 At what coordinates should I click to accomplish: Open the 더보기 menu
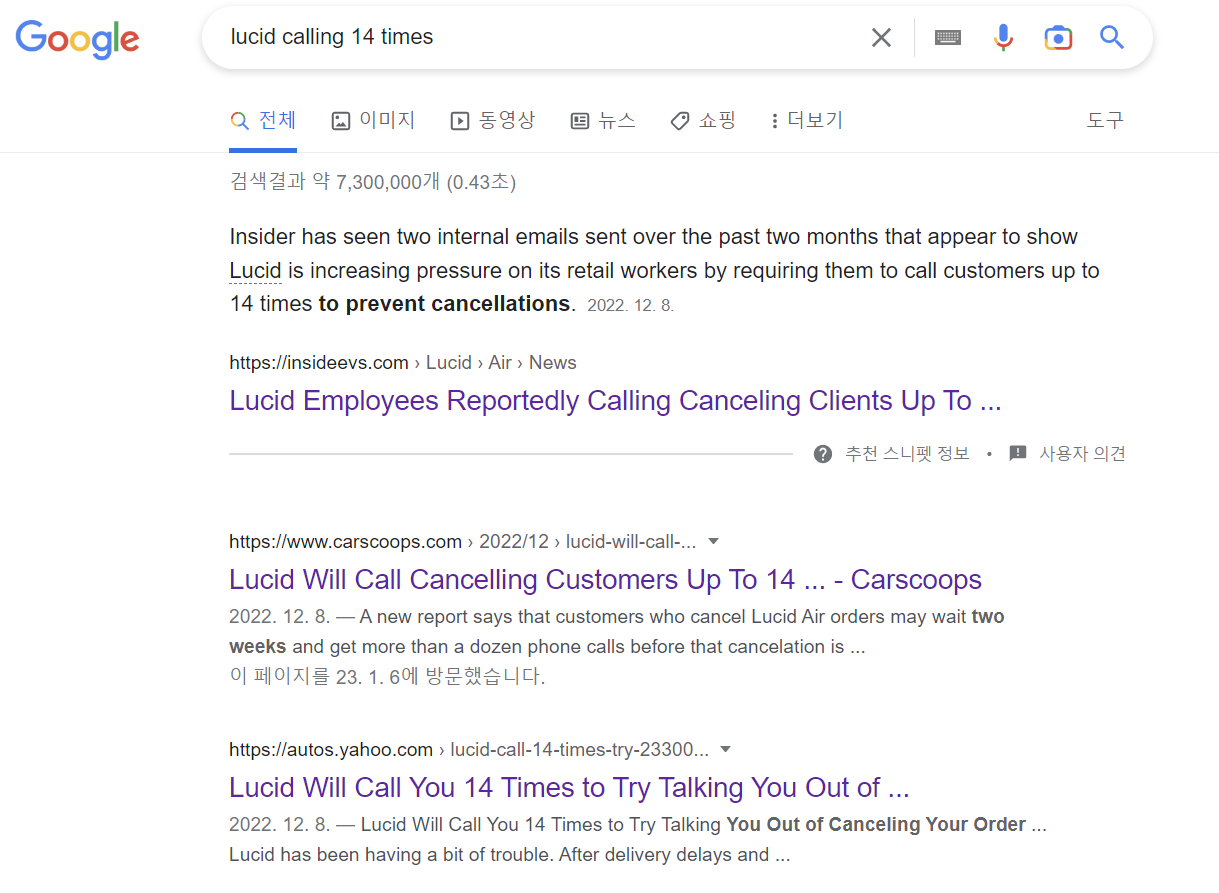pos(807,120)
